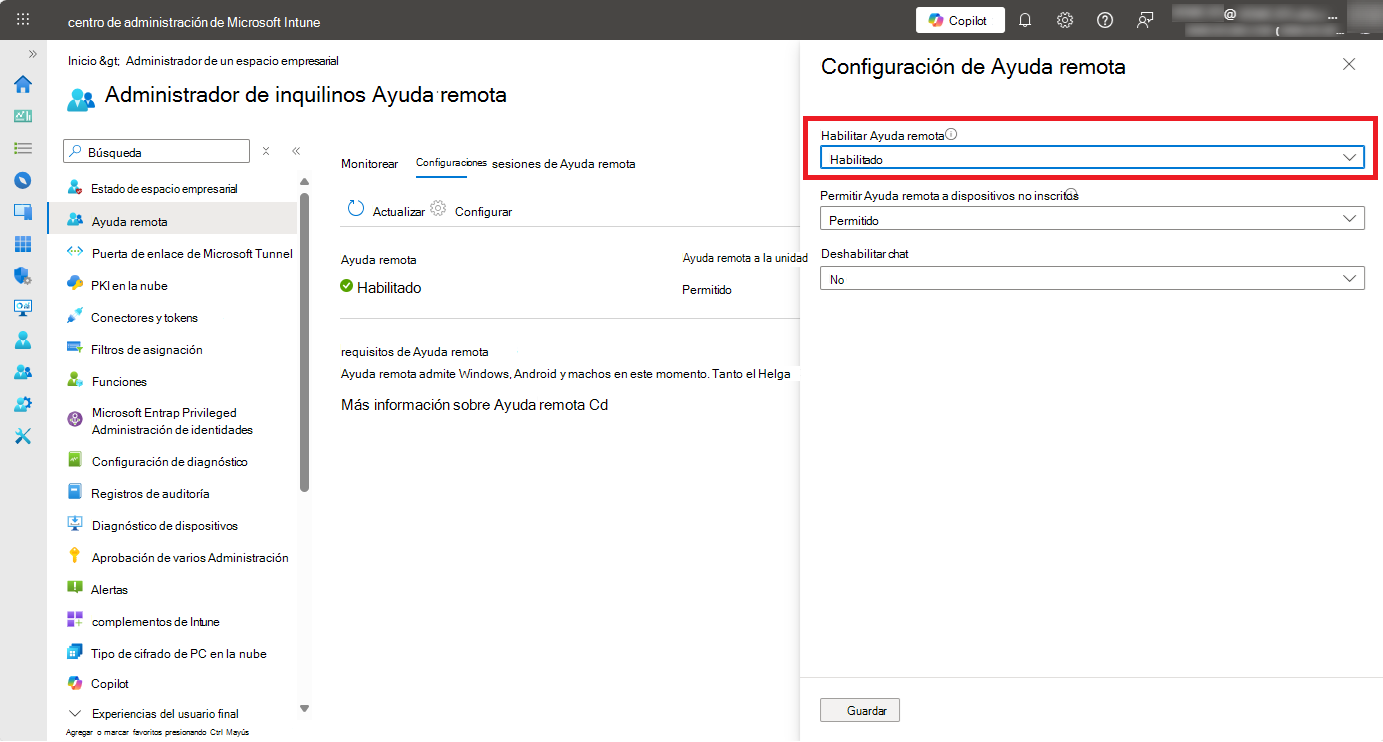Open the Copilot button in the header
Viewport: 1383px width, 742px height.
coord(959,20)
